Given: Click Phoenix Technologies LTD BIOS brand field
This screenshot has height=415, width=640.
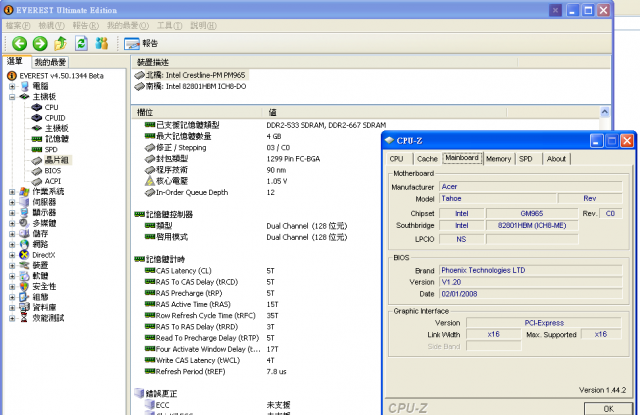Looking at the screenshot, I should [x=531, y=271].
